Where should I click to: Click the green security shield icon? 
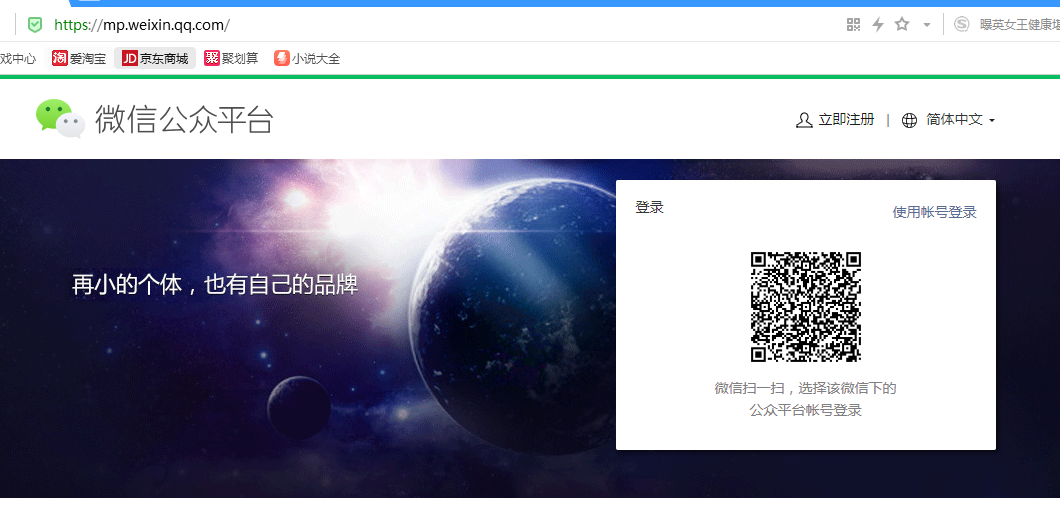34,25
